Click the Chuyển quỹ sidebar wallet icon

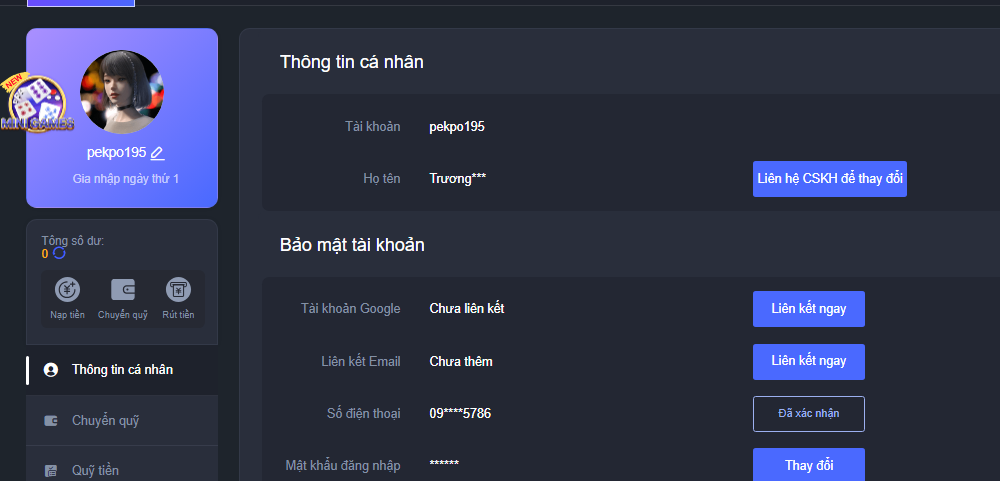tap(51, 421)
